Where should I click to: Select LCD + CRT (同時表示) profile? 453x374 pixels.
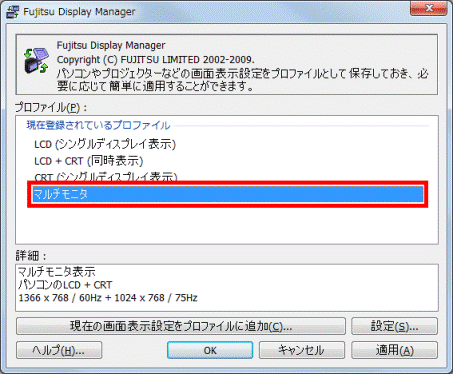88,161
